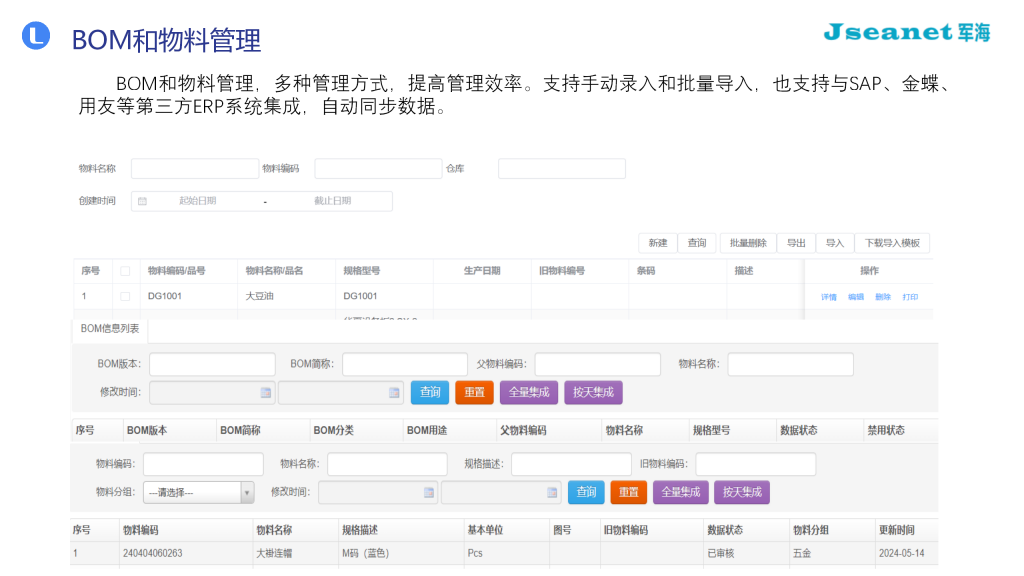Open the 修改时间 start date calendar in BOM filter
The width and height of the screenshot is (1024, 576).
pyautogui.click(x=265, y=392)
